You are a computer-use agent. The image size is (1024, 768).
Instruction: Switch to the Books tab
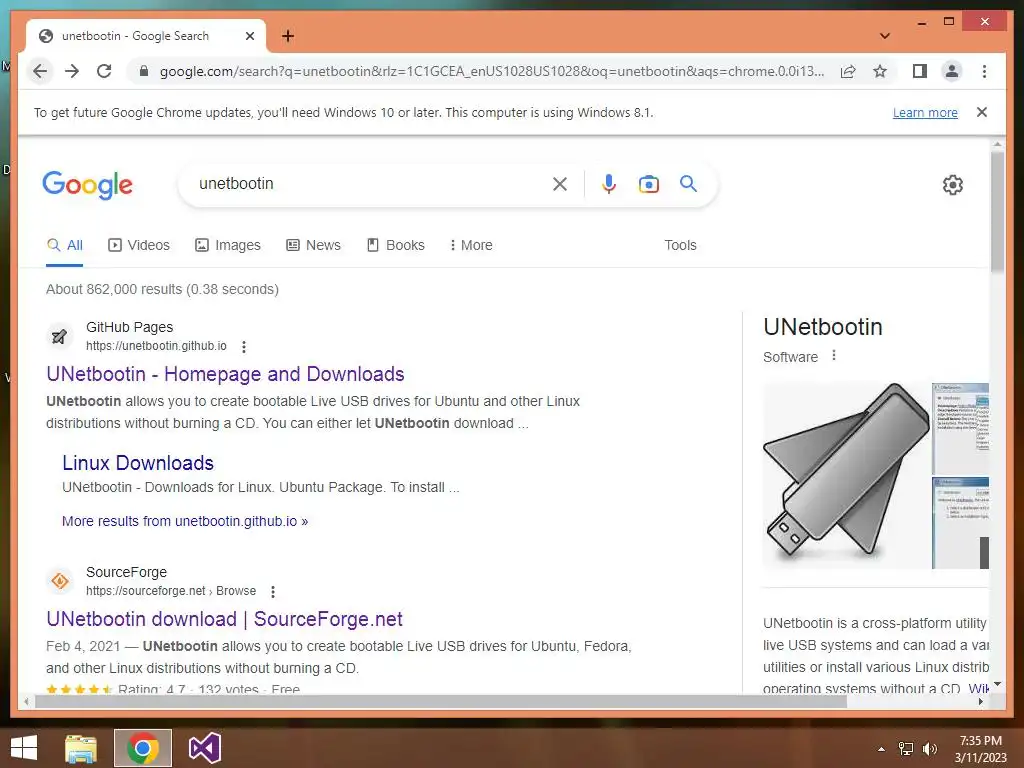(396, 245)
